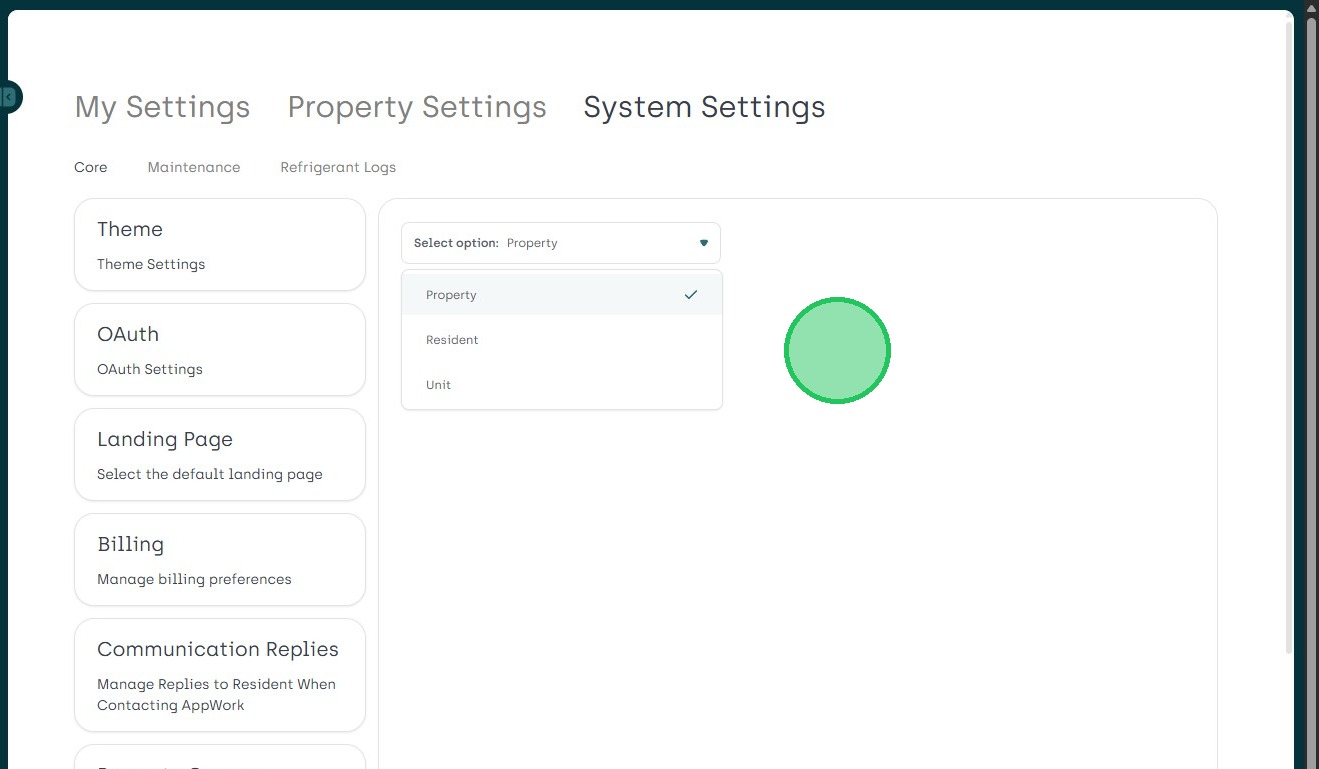Open the Billing preferences card
This screenshot has width=1319, height=769.
click(x=220, y=560)
